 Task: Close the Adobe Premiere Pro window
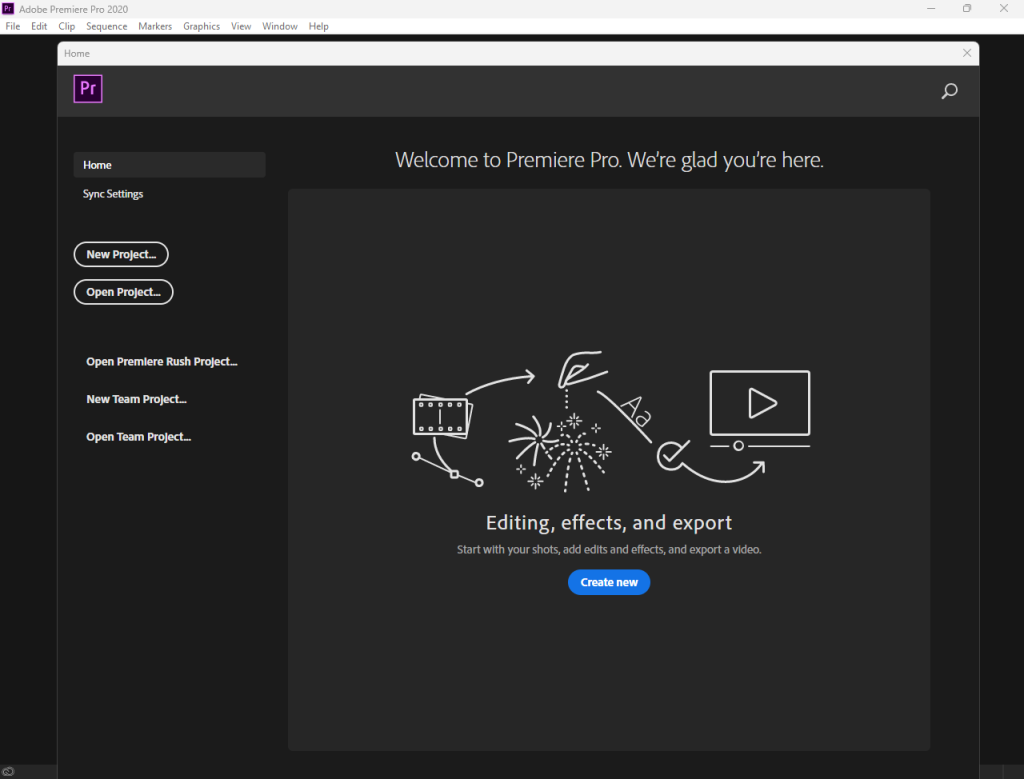pyautogui.click(x=1004, y=8)
